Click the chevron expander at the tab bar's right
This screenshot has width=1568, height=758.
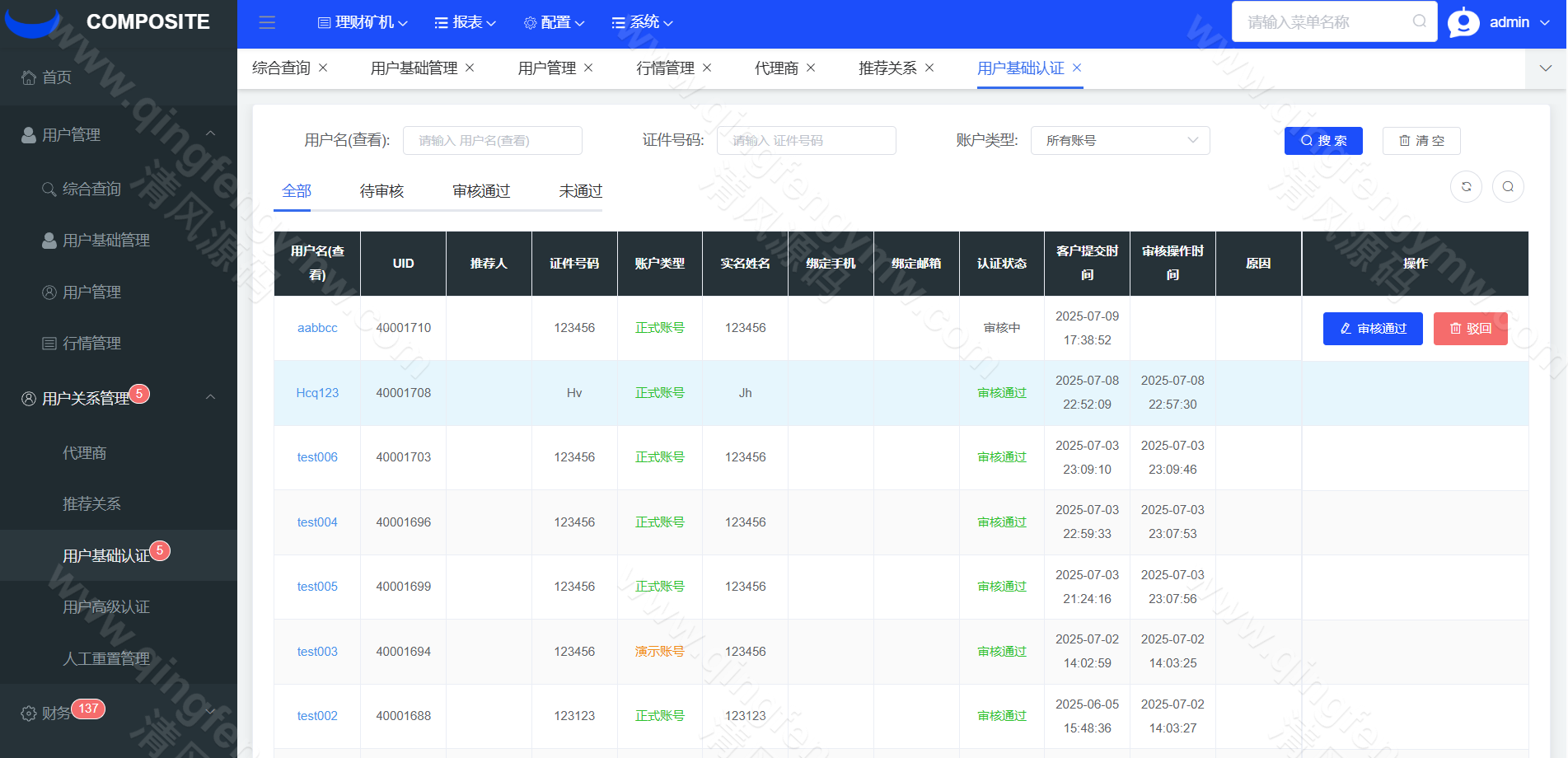click(1544, 68)
